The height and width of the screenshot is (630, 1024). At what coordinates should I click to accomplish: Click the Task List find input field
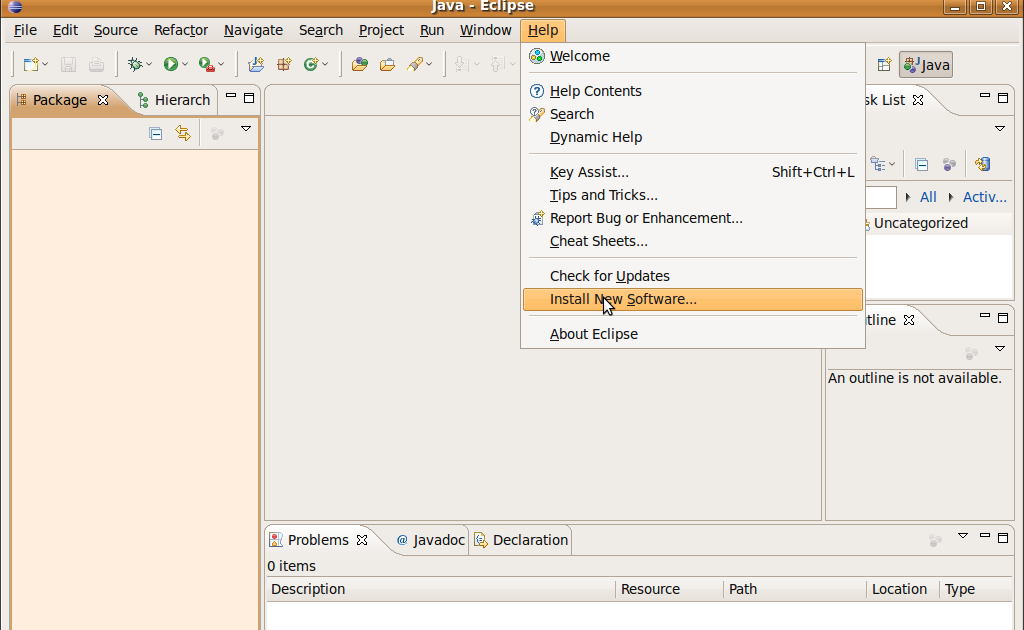881,197
